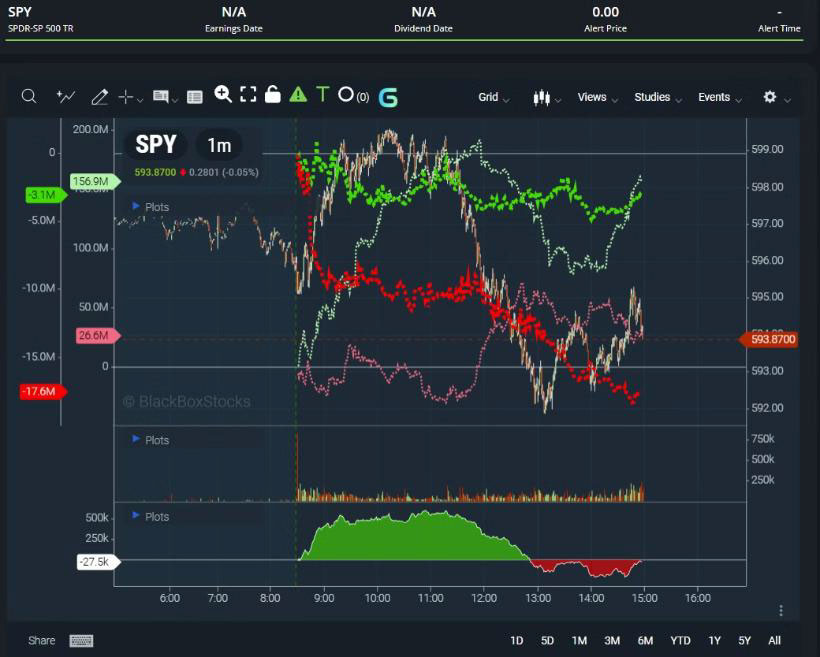Click the 593.8700 current price label
820x657 pixels.
pos(768,339)
